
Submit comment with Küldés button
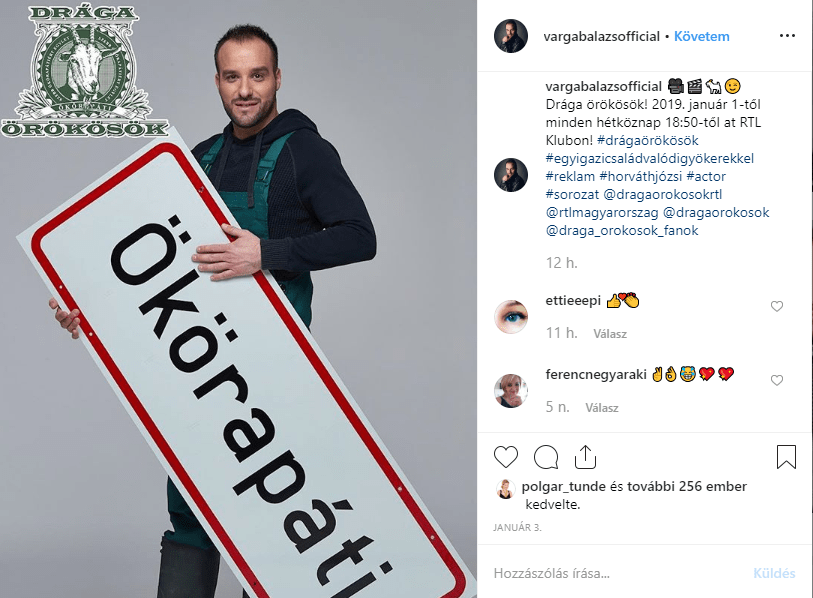coord(774,573)
